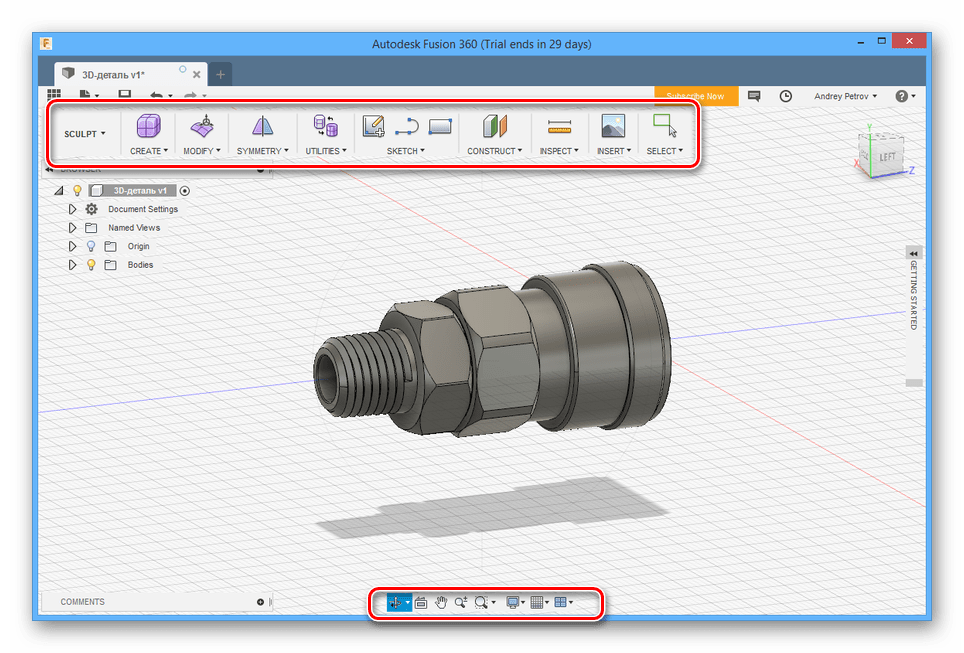Activate the Pan hand tool
The height and width of the screenshot is (653, 964).
coord(441,602)
